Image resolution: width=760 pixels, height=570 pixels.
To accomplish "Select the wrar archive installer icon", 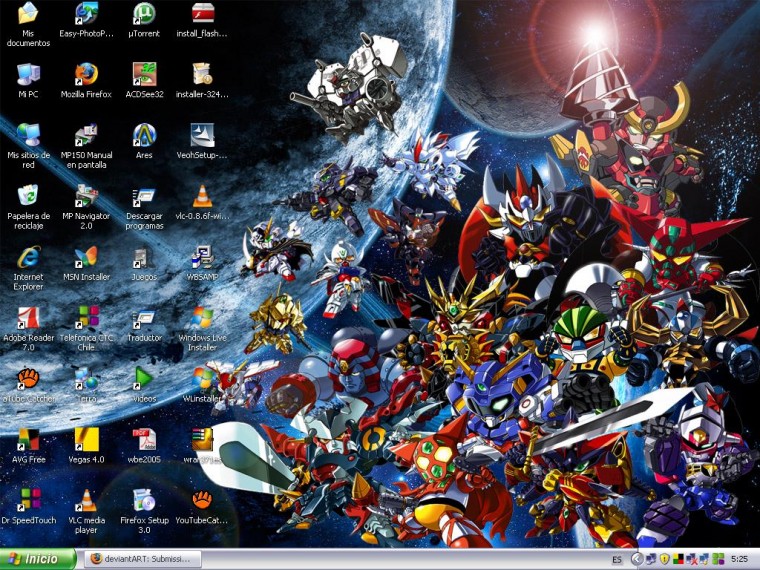I will coord(203,439).
